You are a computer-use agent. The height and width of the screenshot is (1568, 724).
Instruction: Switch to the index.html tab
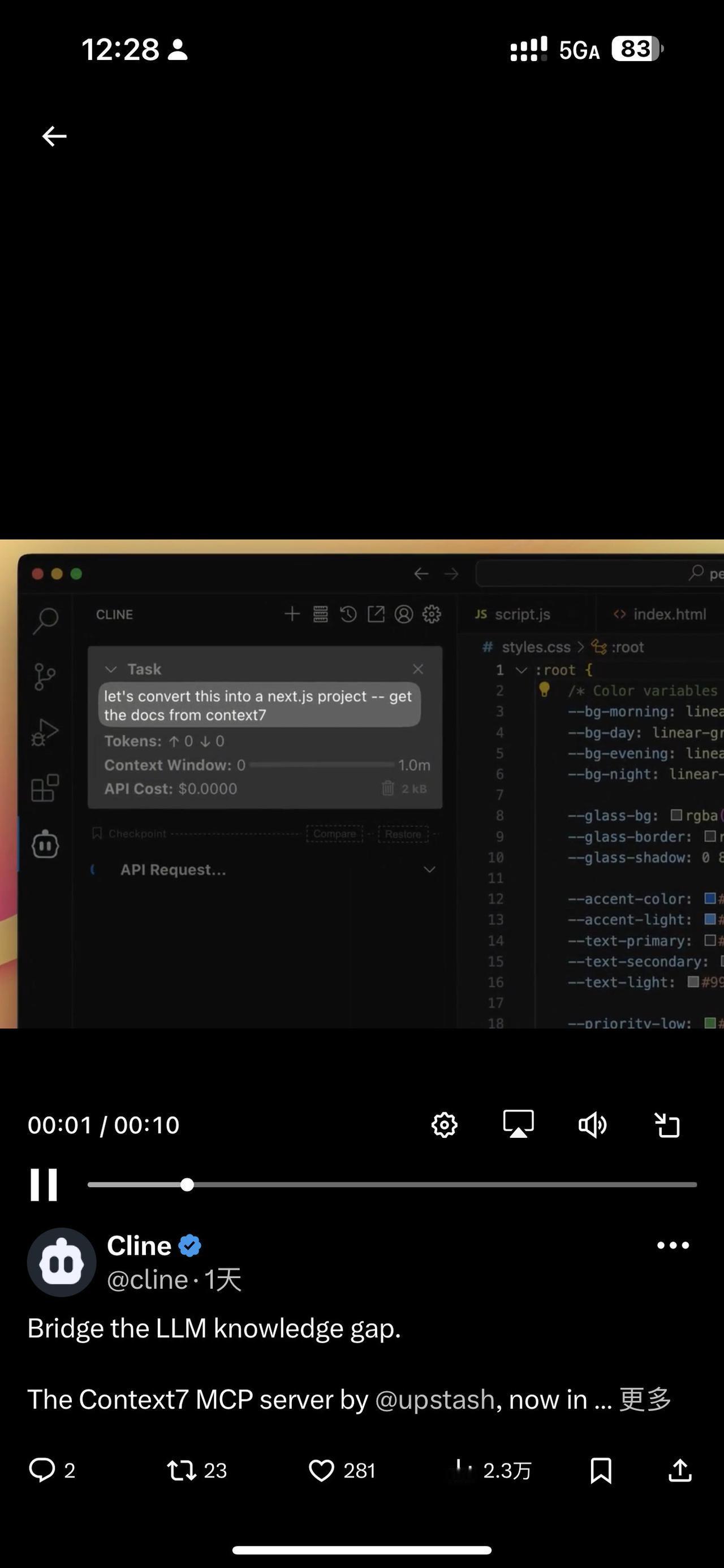point(660,614)
